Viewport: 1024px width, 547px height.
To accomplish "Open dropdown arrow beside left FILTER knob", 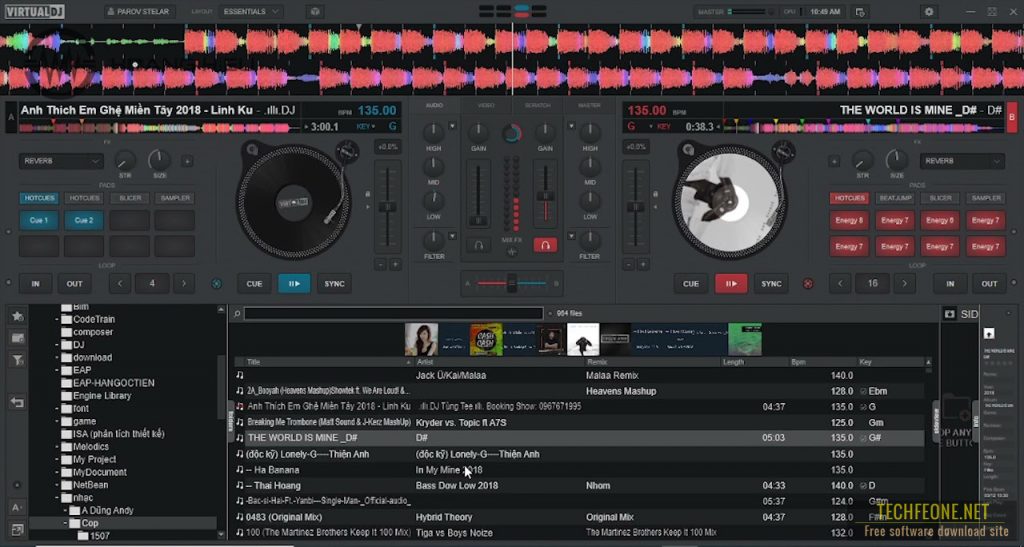I will pyautogui.click(x=452, y=236).
